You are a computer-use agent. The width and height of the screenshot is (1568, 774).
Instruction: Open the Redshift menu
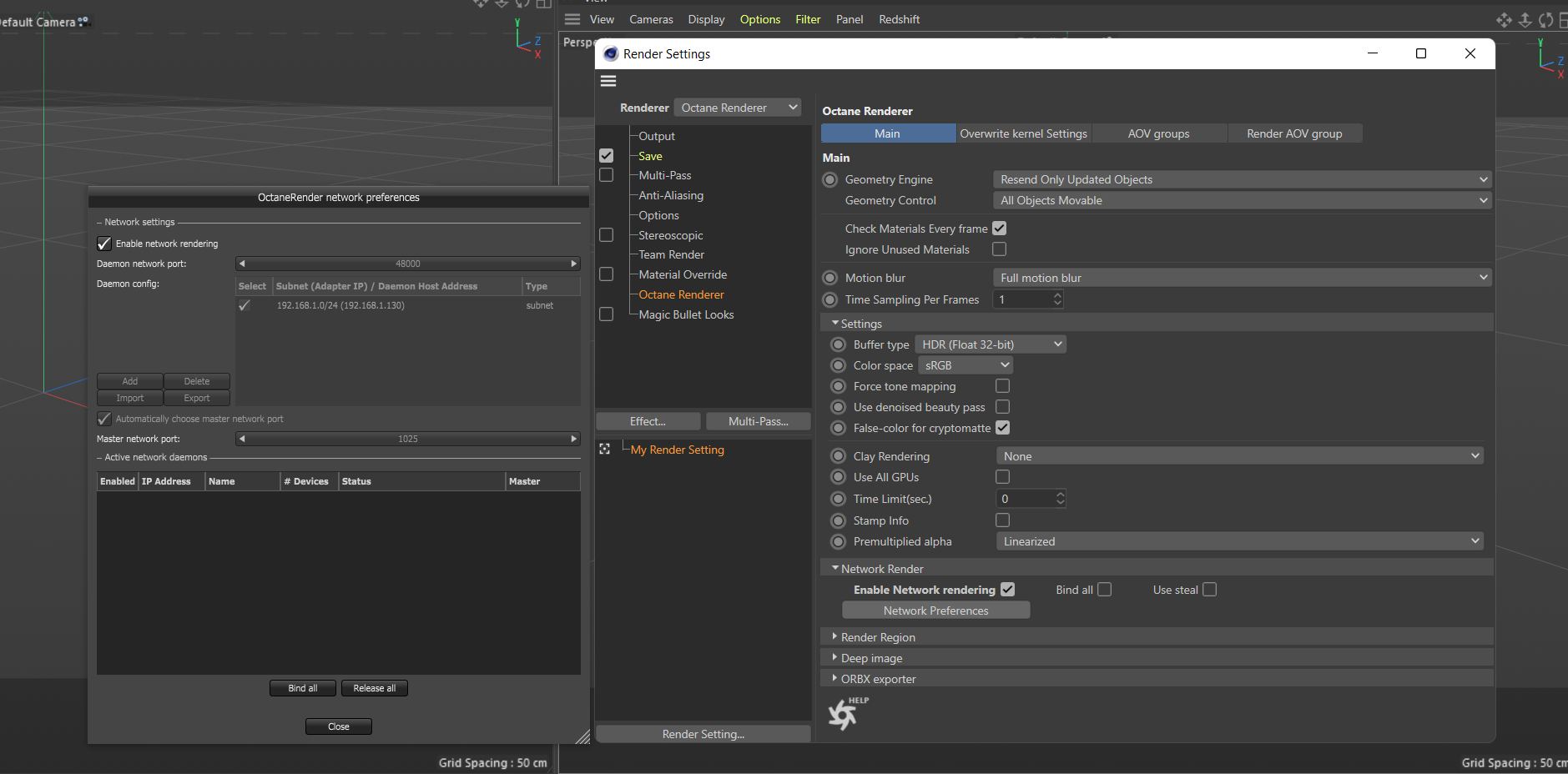[899, 19]
